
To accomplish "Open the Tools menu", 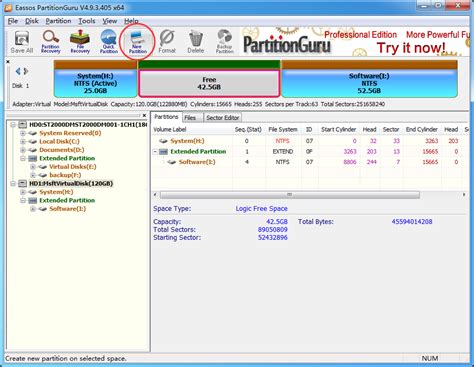I will tap(87, 21).
